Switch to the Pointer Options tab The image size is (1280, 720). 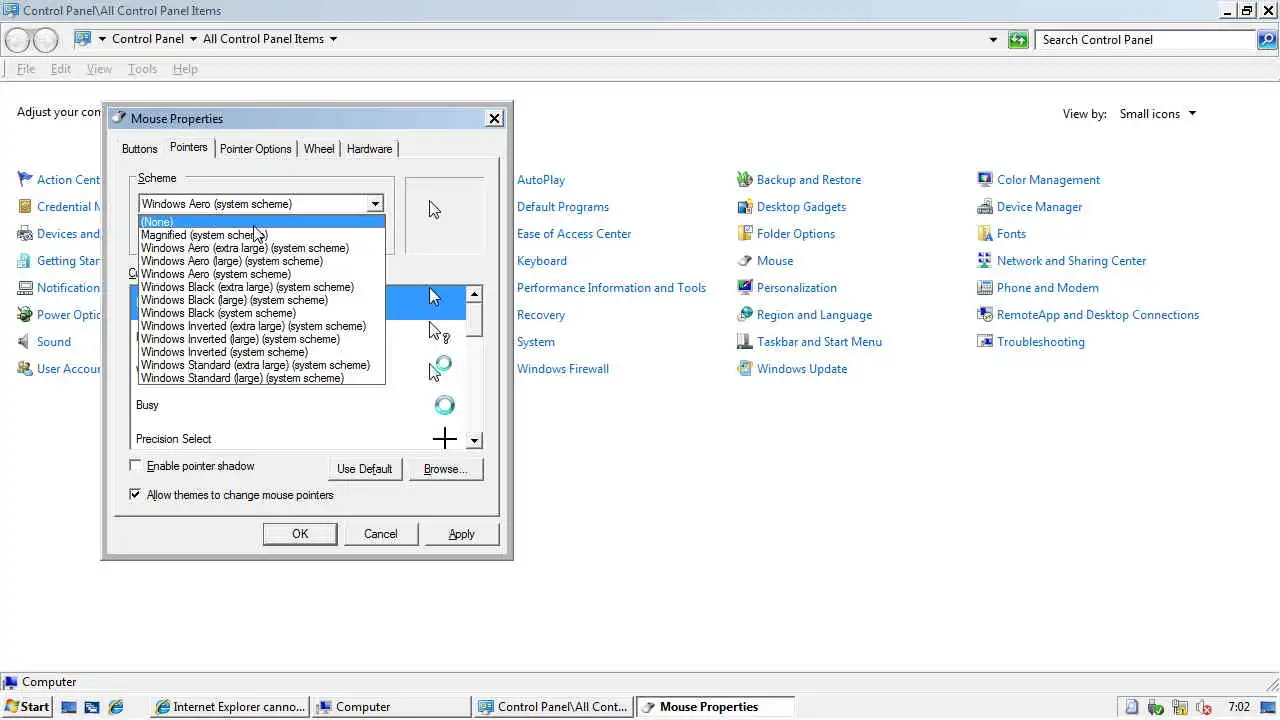pyautogui.click(x=256, y=149)
